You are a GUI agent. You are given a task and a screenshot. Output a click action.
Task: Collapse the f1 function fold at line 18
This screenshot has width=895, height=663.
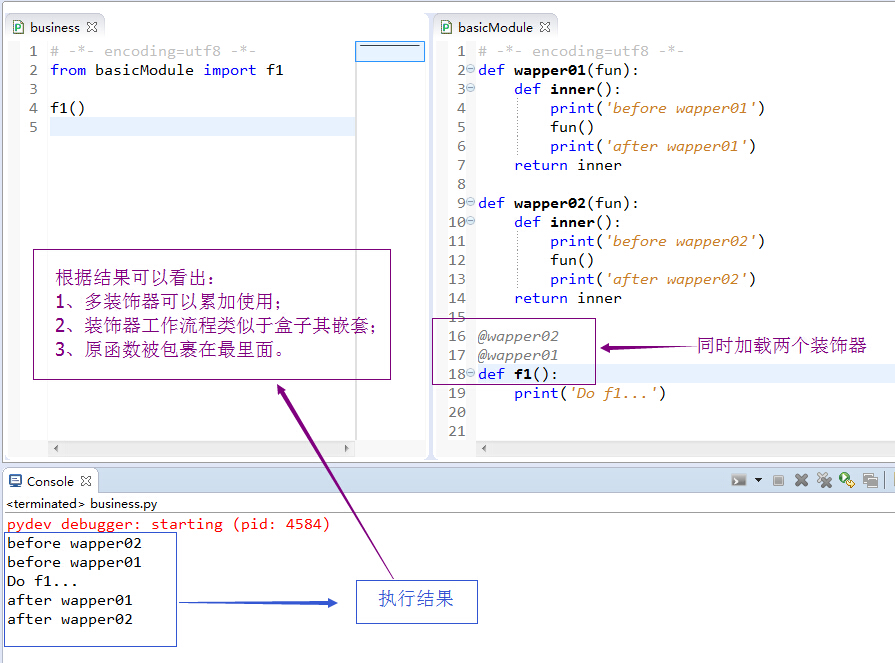click(x=470, y=373)
